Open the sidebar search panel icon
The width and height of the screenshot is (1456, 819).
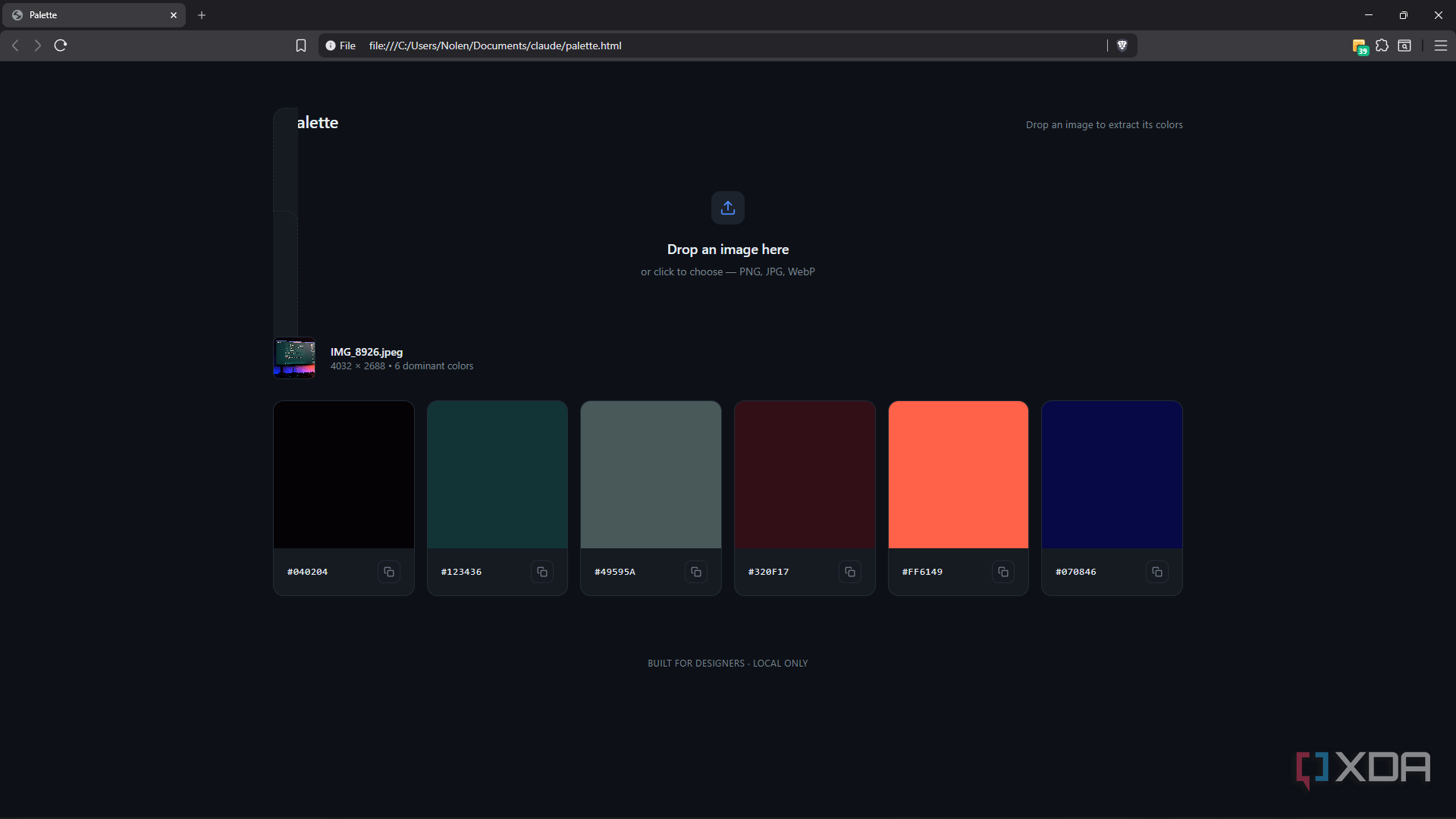coord(1404,45)
